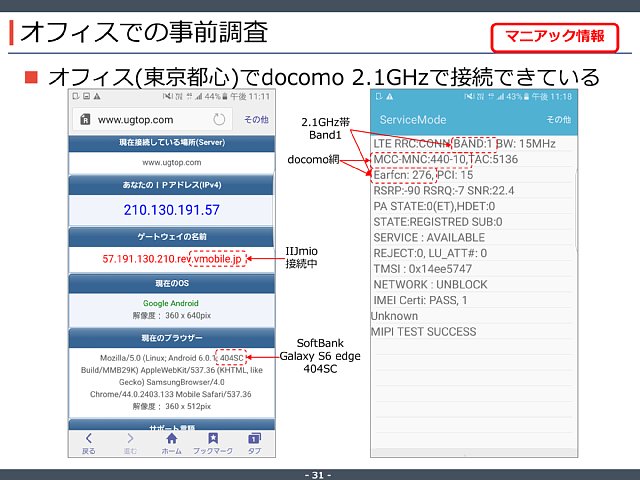Click the page number 31 footer
Screen dimensions: 640x480
click(x=318, y=475)
